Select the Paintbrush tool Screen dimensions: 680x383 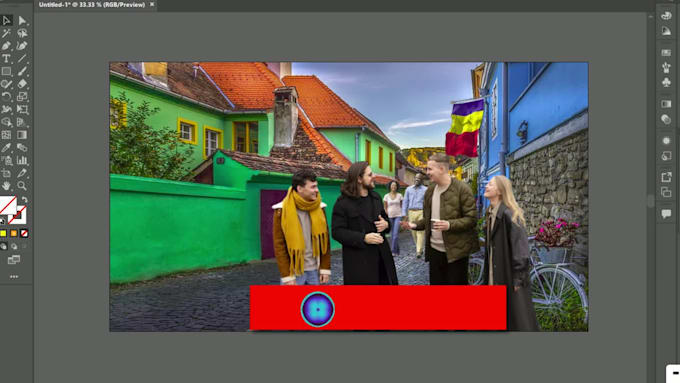tap(22, 71)
